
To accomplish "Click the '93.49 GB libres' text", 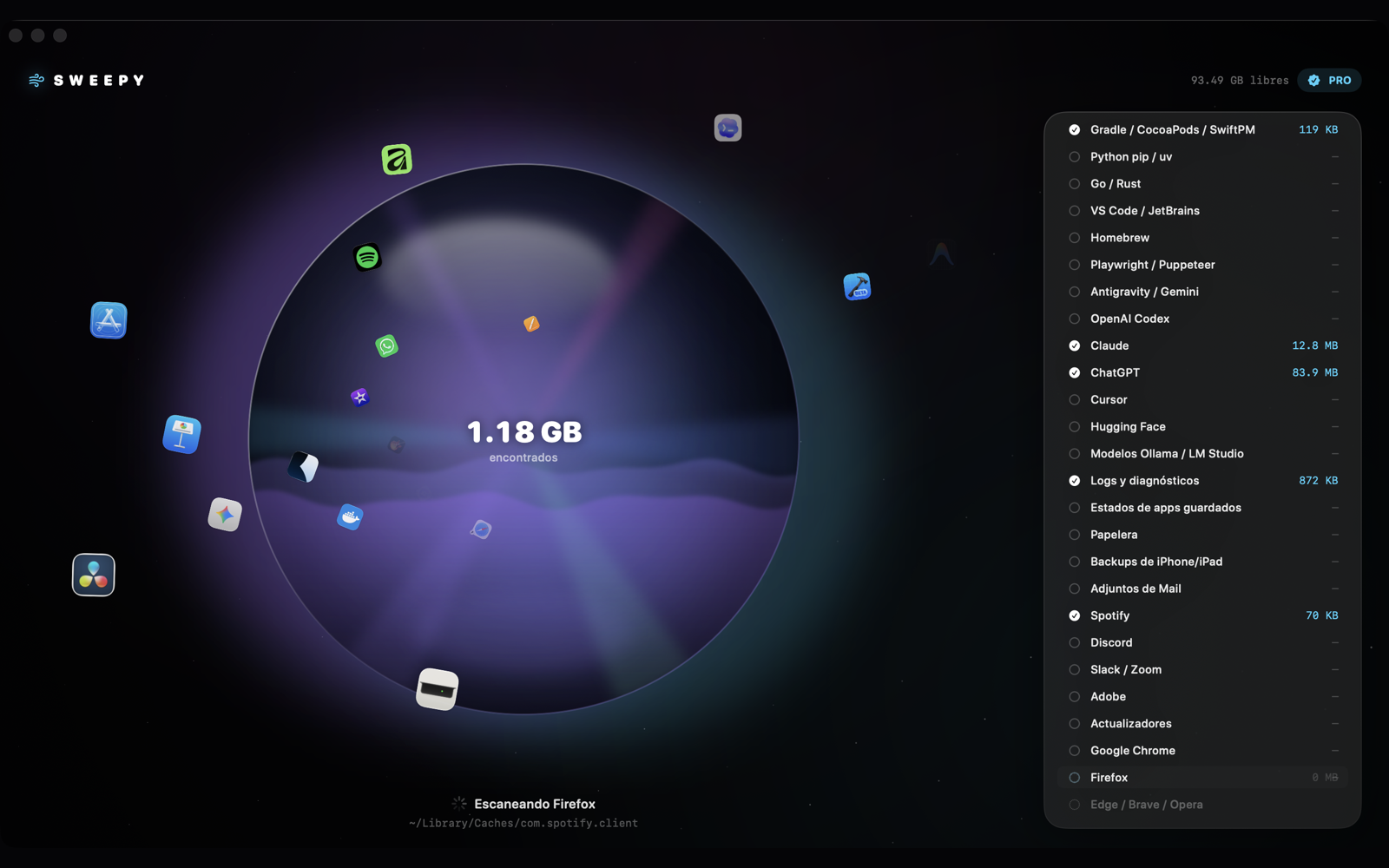I will click(x=1240, y=80).
